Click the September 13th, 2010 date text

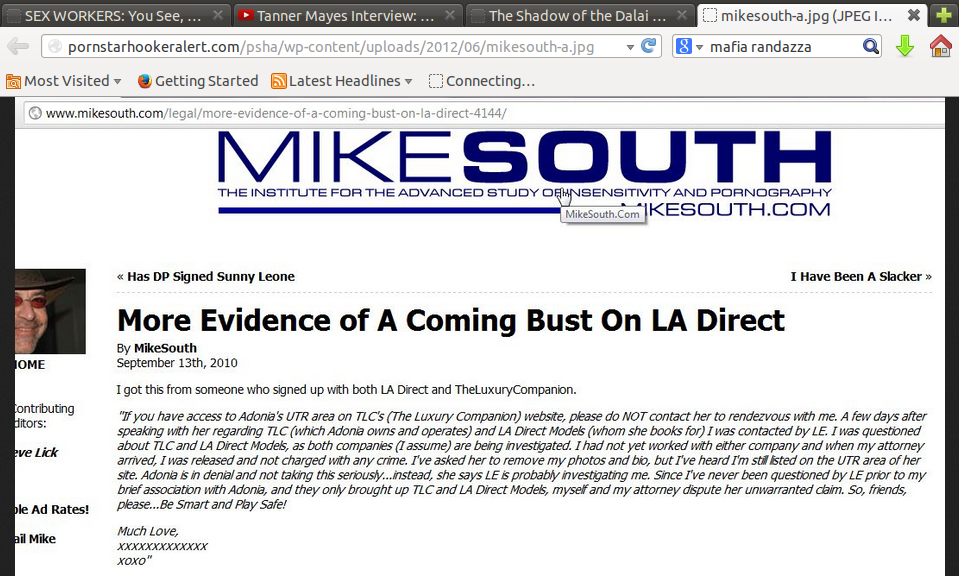[x=177, y=363]
